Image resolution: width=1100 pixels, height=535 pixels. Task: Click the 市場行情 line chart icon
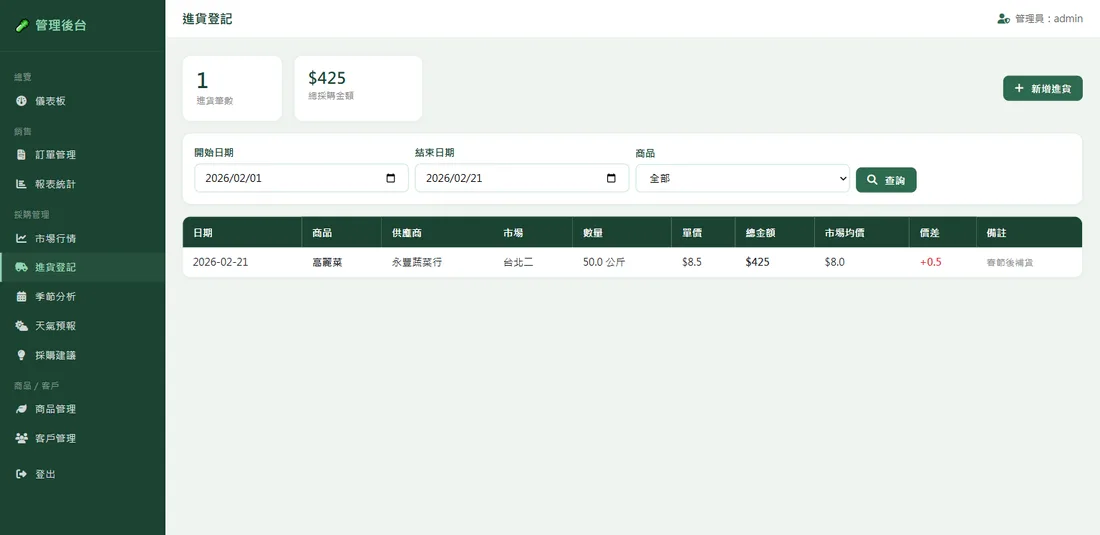tap(22, 238)
